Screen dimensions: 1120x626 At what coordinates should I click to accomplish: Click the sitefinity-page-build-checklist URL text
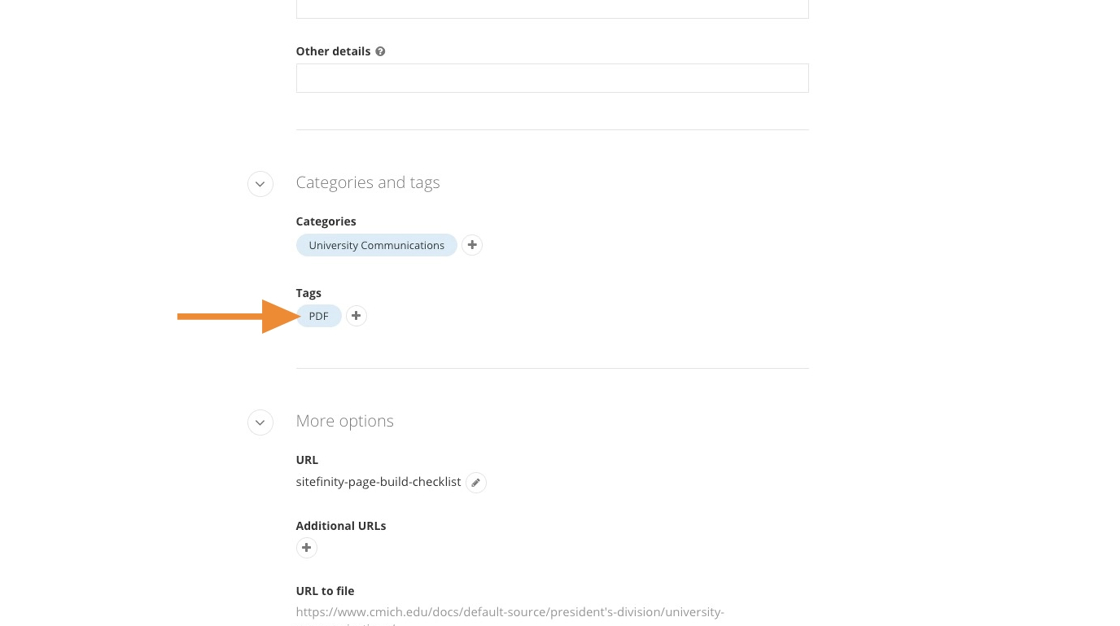[378, 482]
